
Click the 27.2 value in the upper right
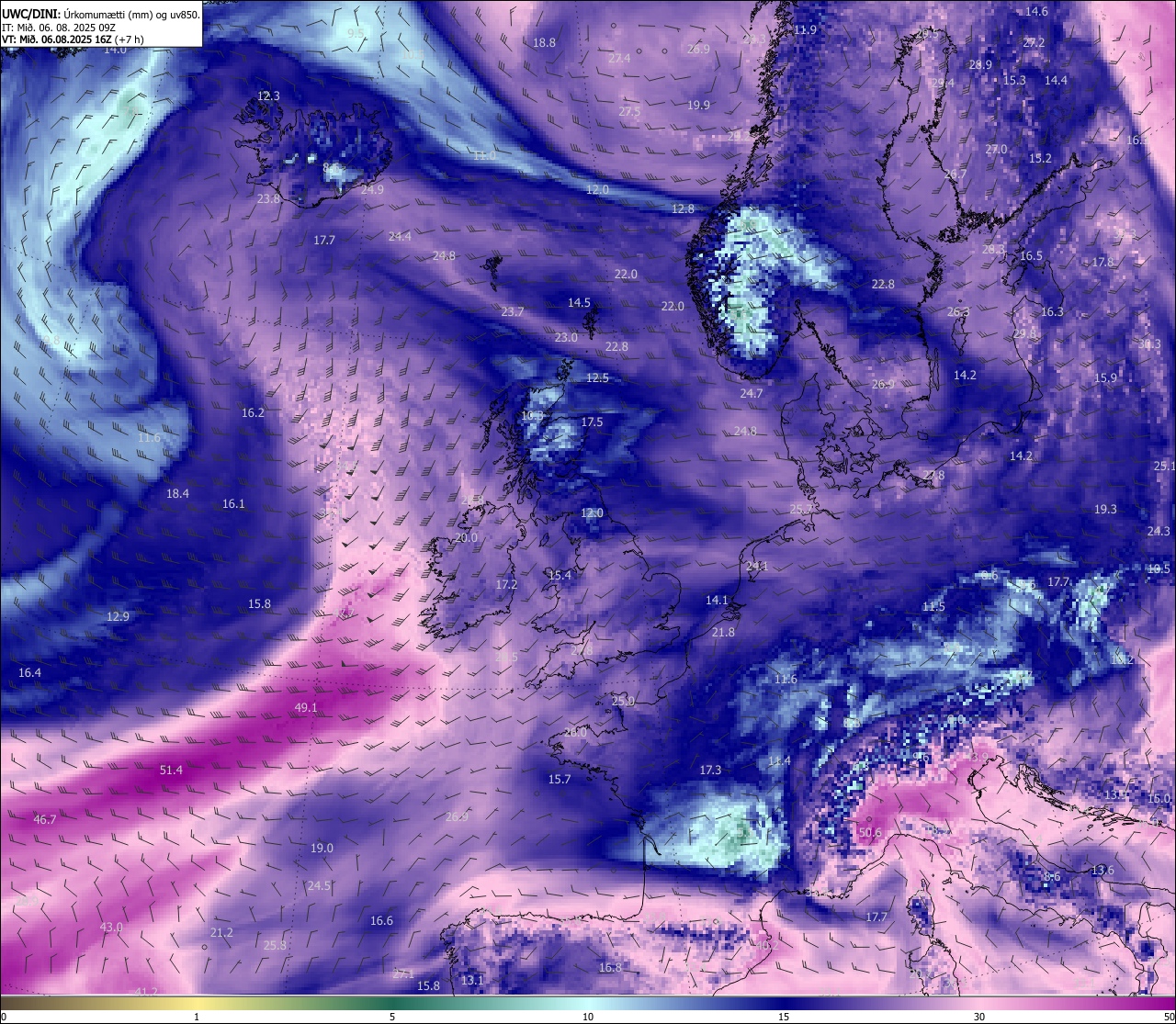pos(1034,42)
